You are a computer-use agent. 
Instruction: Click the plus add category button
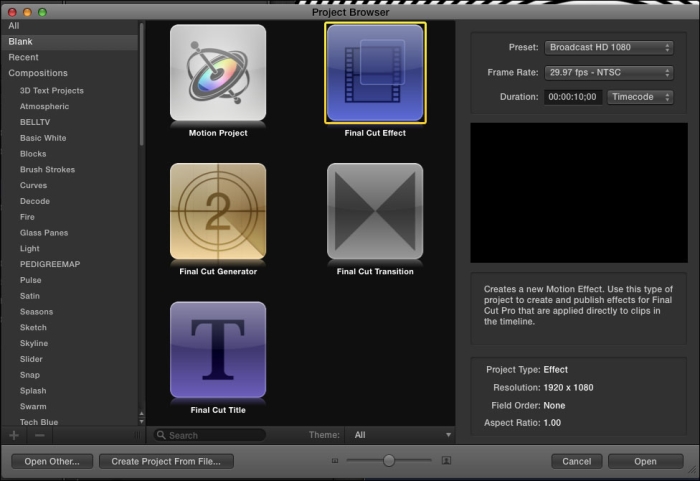pos(14,435)
